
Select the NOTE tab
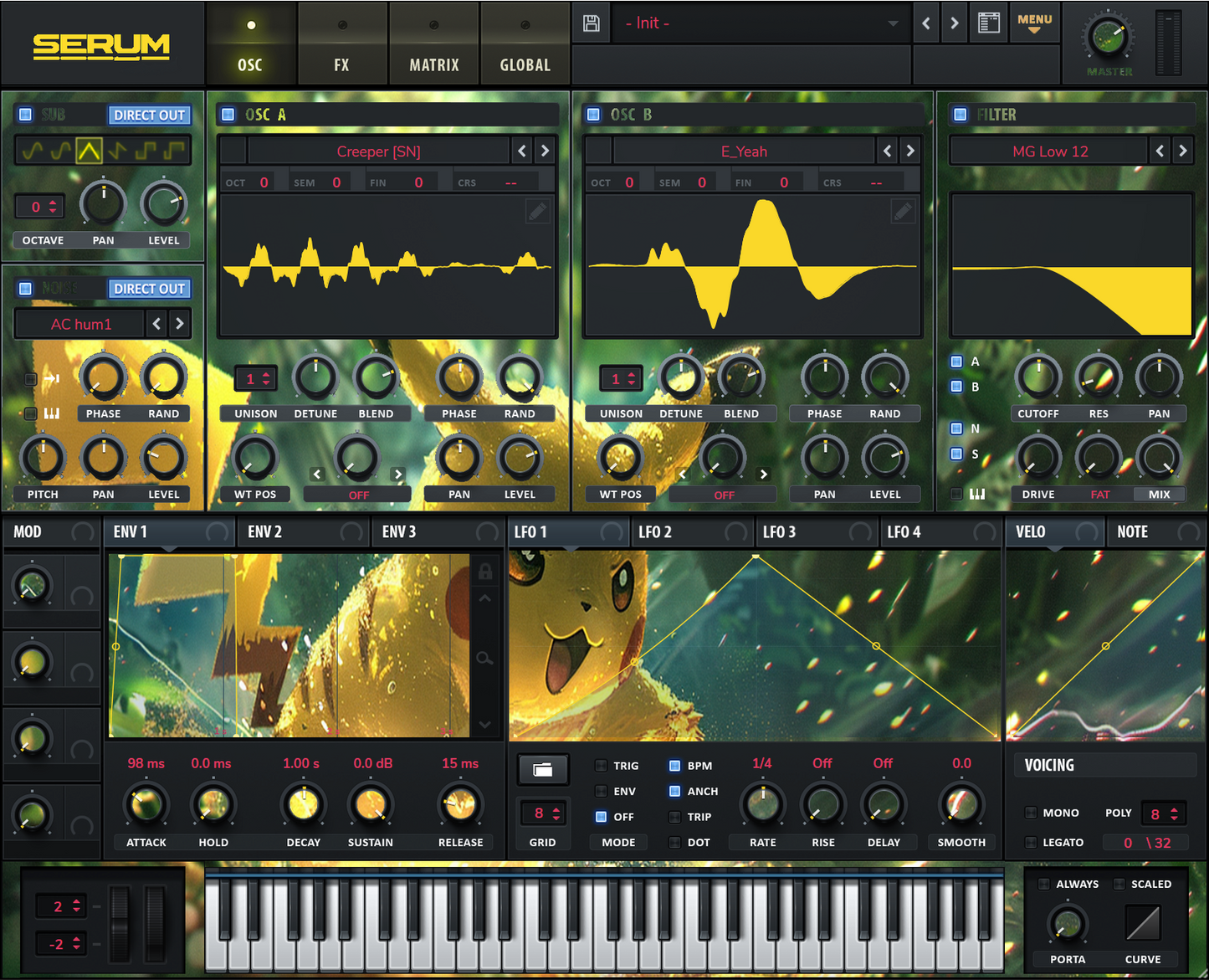click(x=1156, y=531)
